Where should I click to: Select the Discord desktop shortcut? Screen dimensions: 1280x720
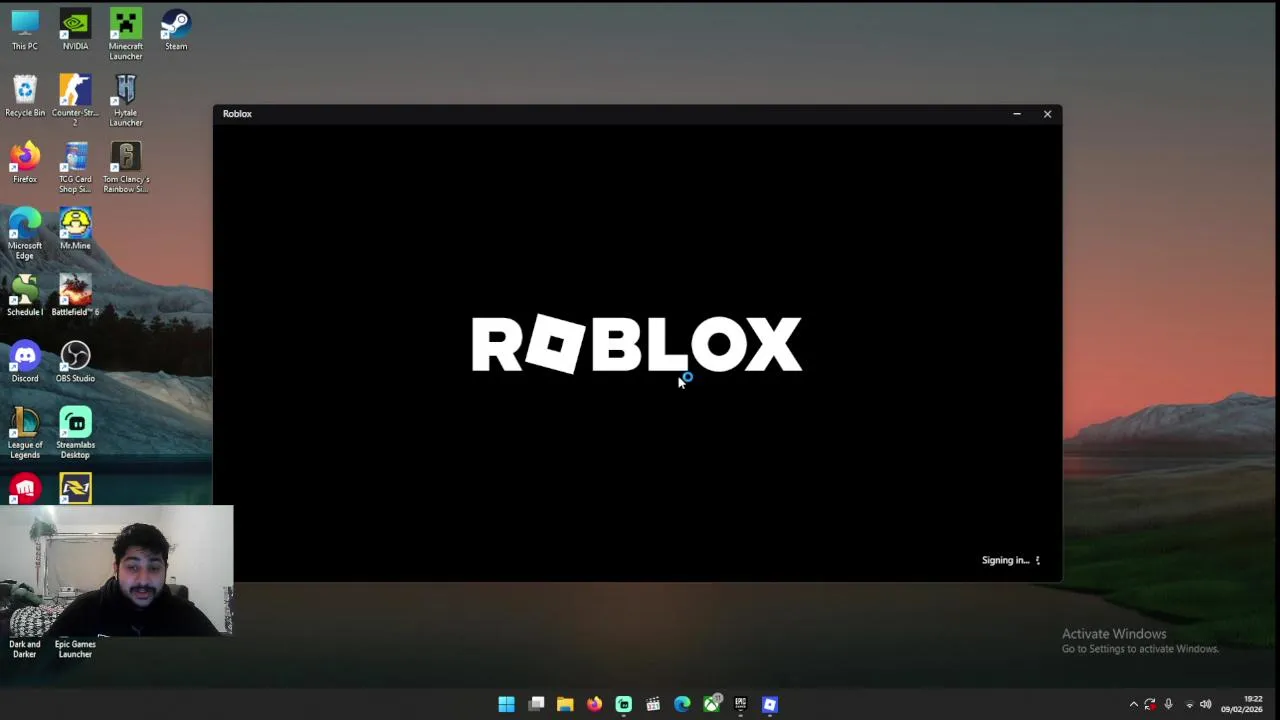25,361
